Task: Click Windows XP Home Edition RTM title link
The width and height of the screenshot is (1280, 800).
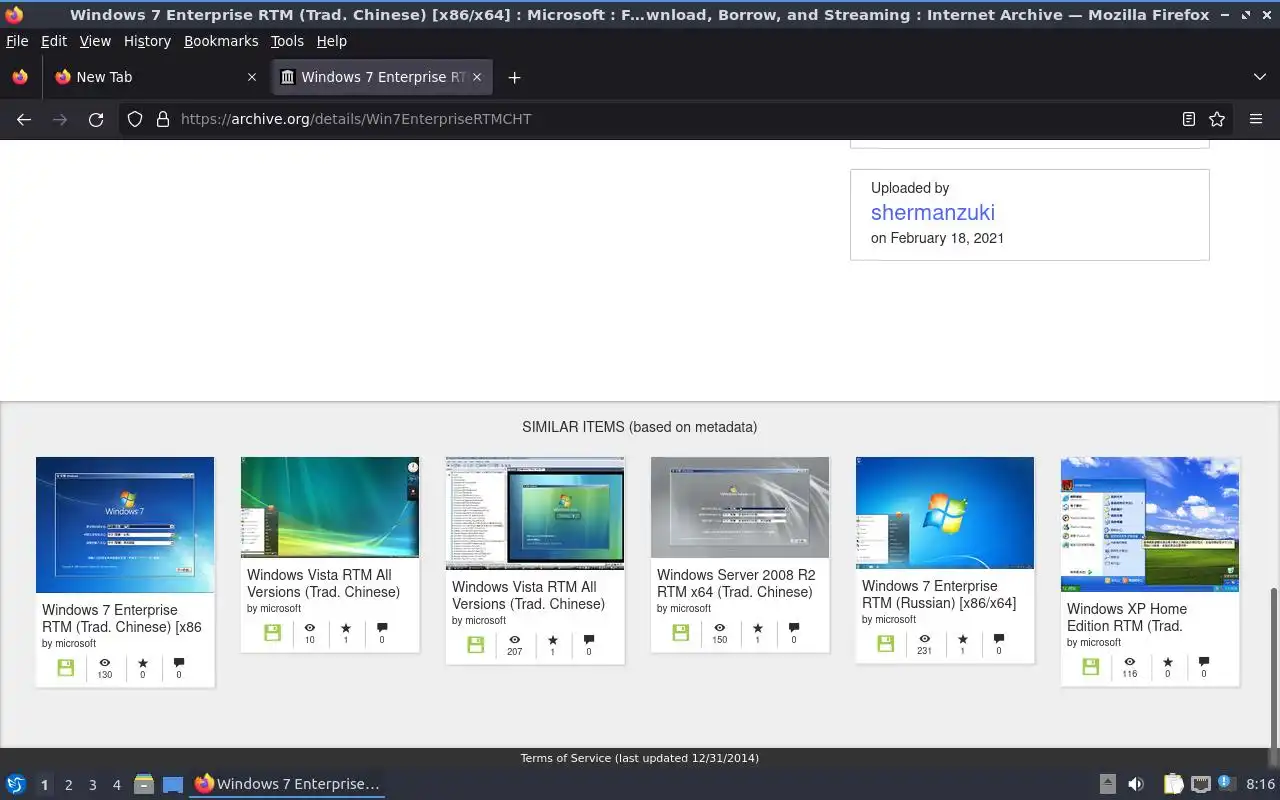Action: coord(1127,617)
